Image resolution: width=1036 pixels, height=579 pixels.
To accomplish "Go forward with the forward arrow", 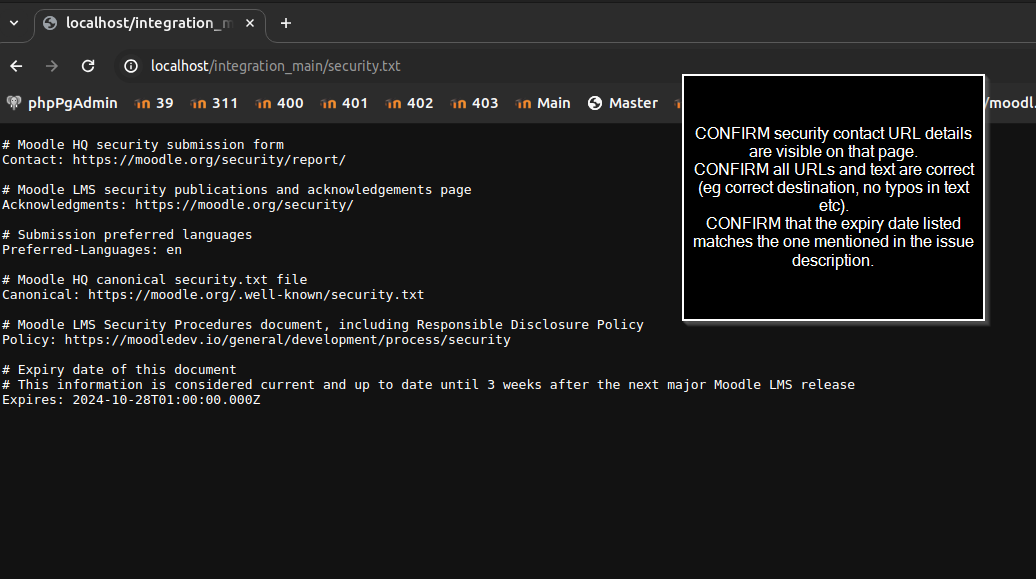I will pos(52,66).
